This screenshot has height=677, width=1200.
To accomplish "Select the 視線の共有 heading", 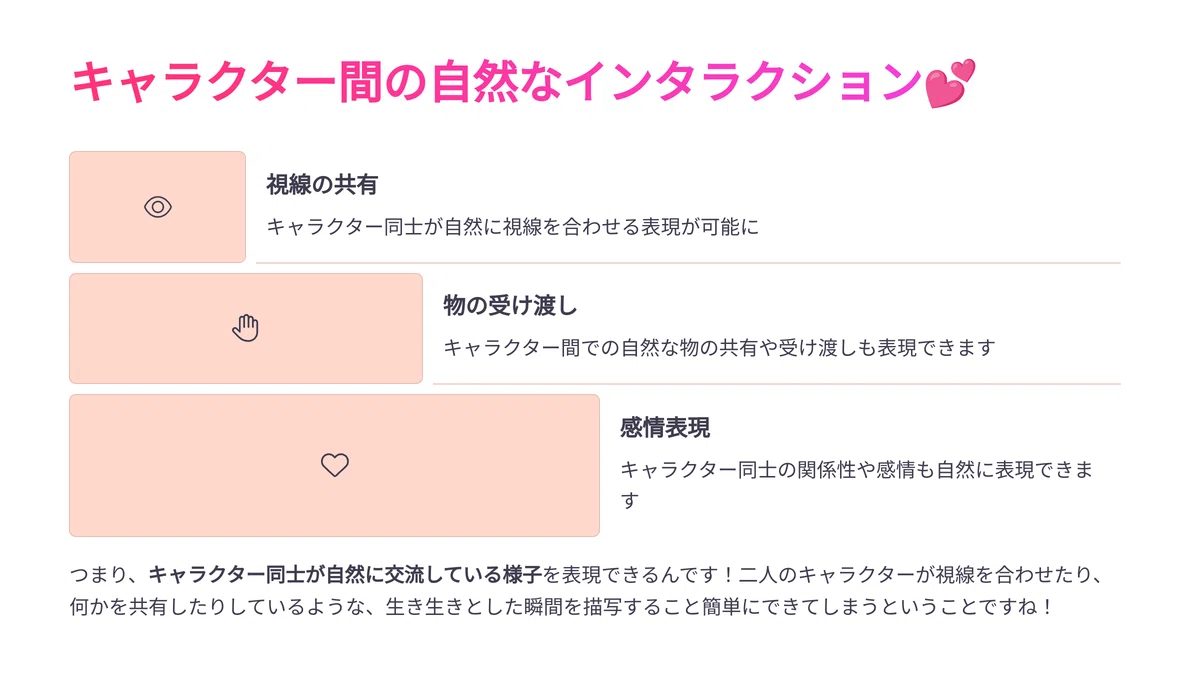I will pos(321,185).
